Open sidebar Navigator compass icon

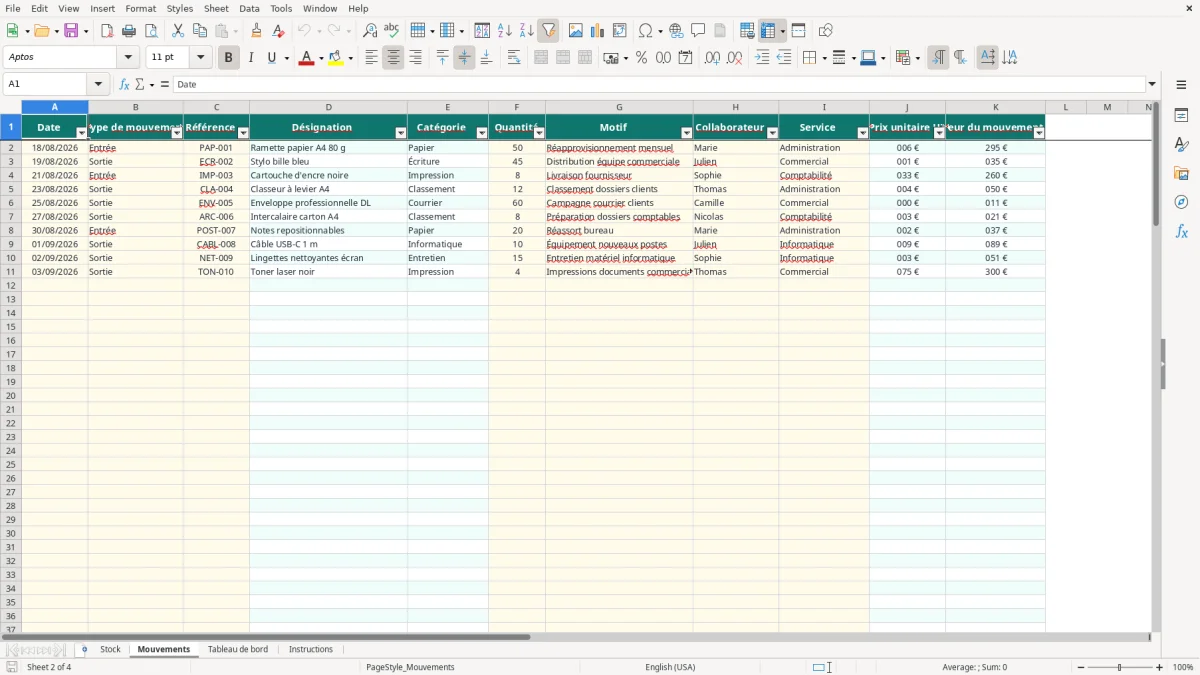(x=1181, y=203)
